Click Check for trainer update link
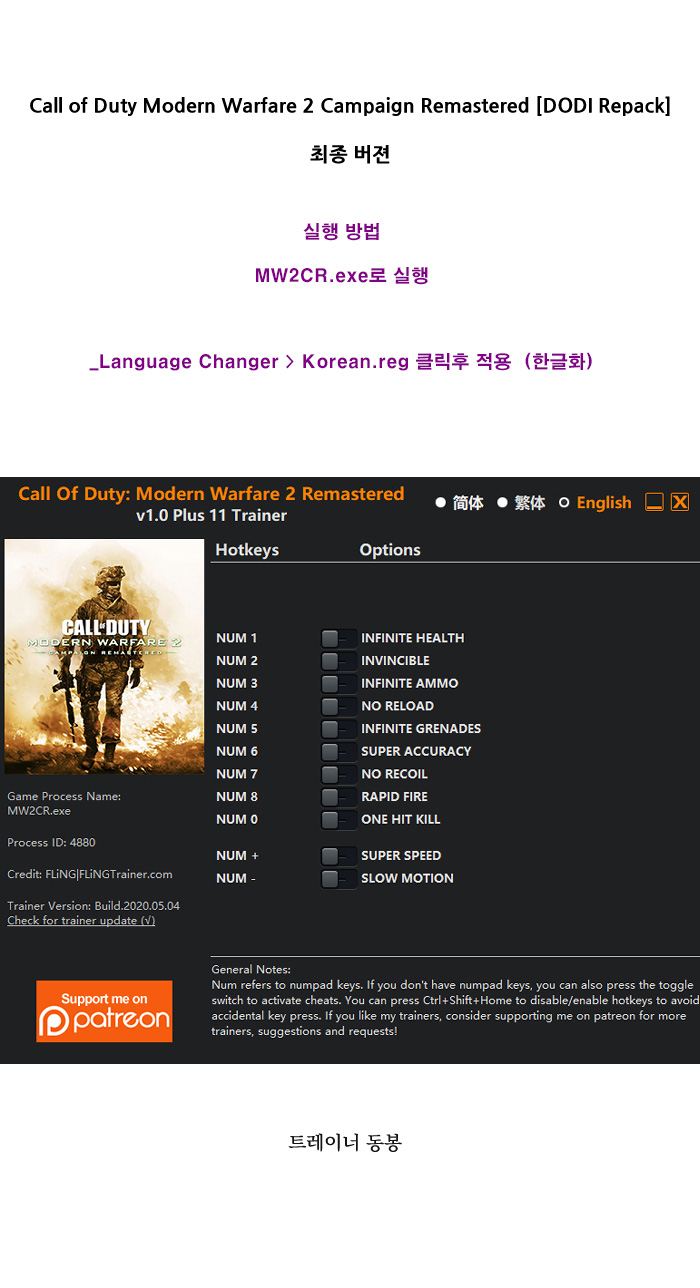Image resolution: width=700 pixels, height=1288 pixels. (81, 921)
